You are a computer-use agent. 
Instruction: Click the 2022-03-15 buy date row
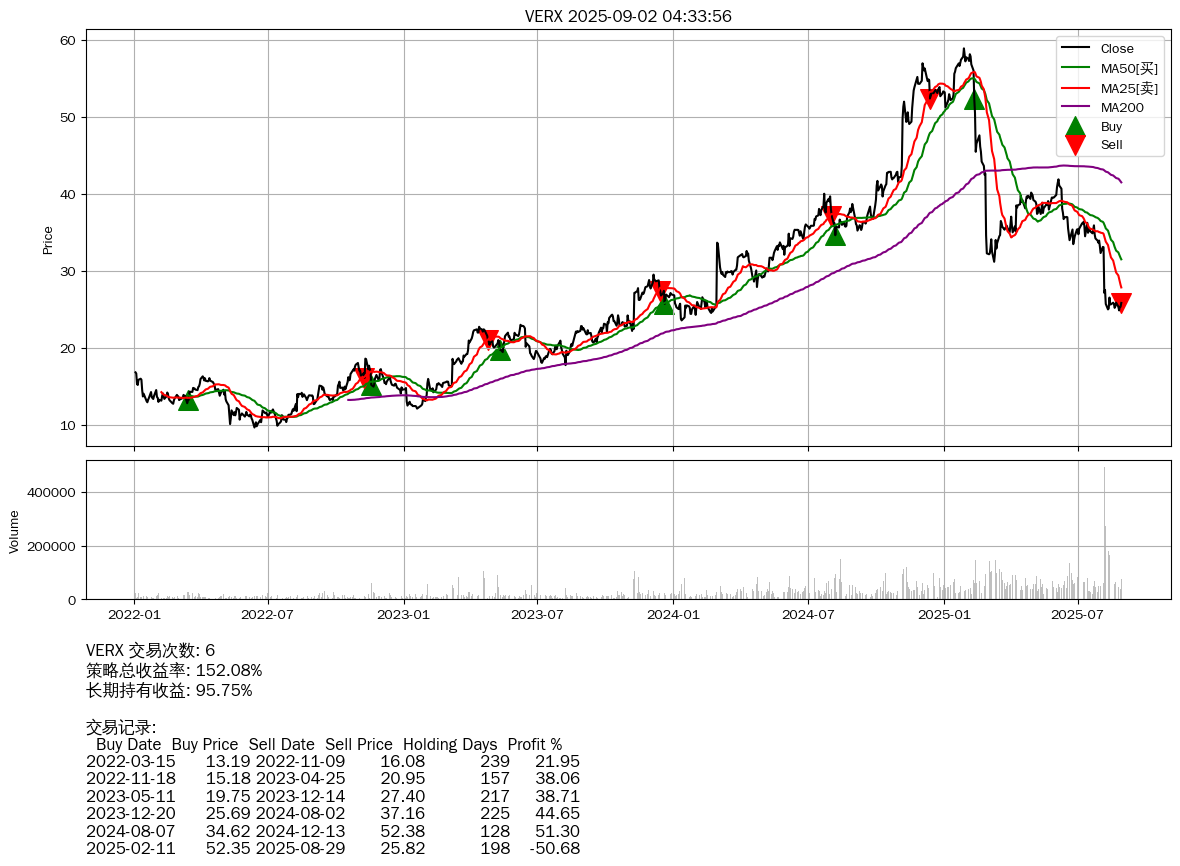point(131,761)
